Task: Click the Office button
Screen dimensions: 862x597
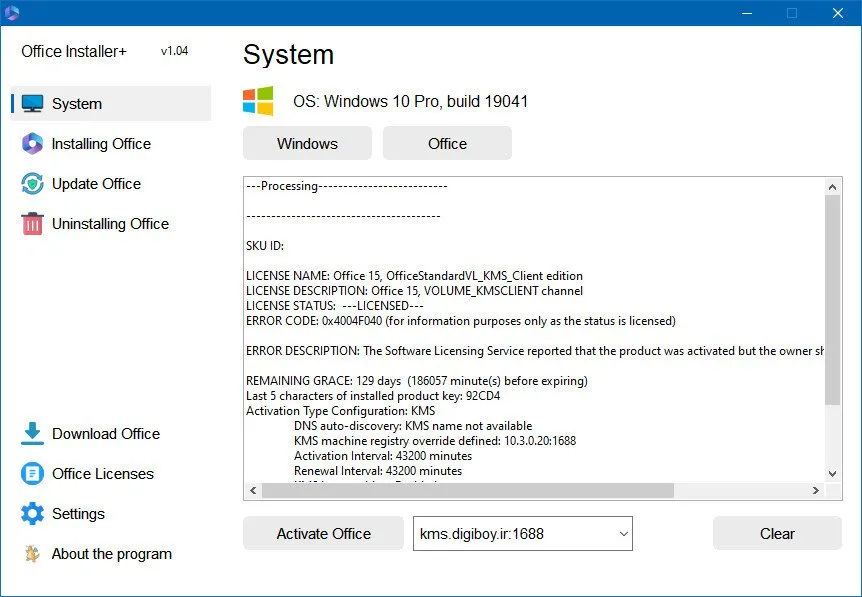Action: [447, 143]
